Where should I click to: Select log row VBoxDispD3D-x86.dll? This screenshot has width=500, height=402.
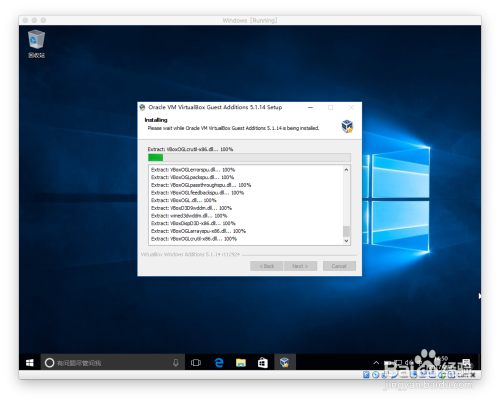pos(193,223)
